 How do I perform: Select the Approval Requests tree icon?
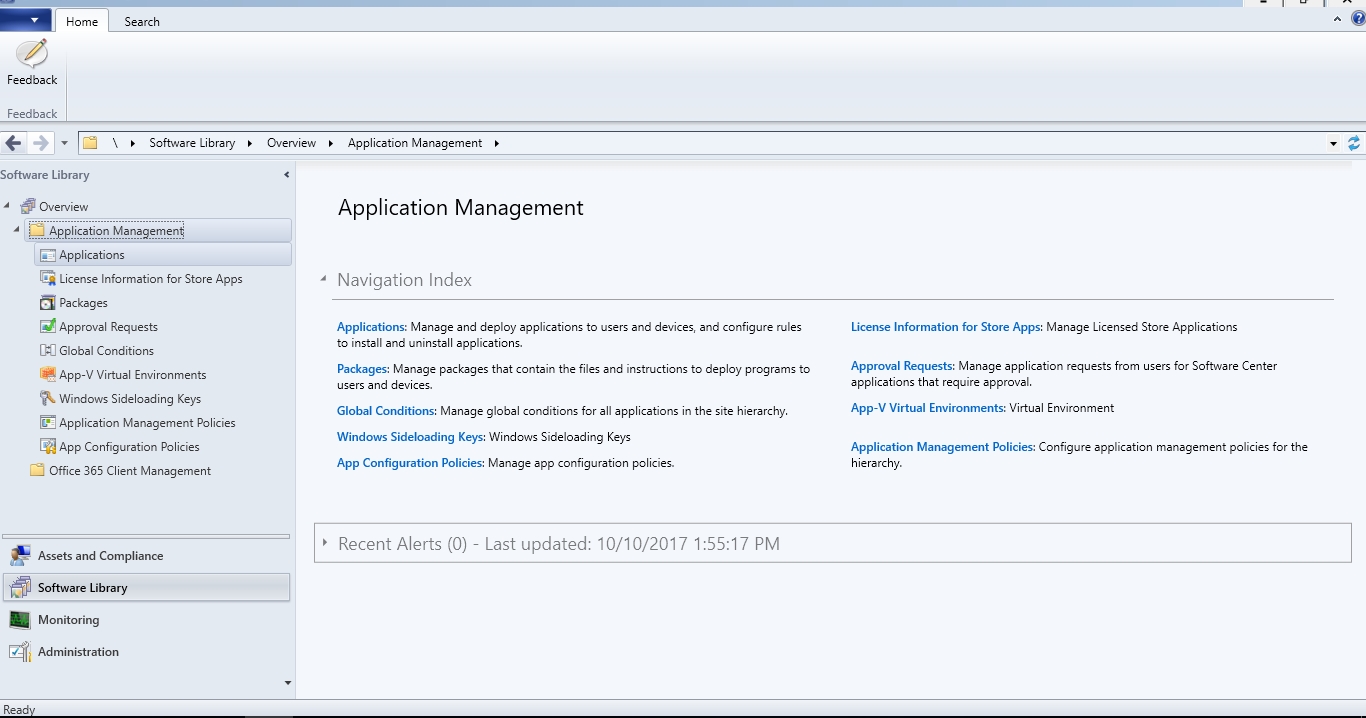47,327
